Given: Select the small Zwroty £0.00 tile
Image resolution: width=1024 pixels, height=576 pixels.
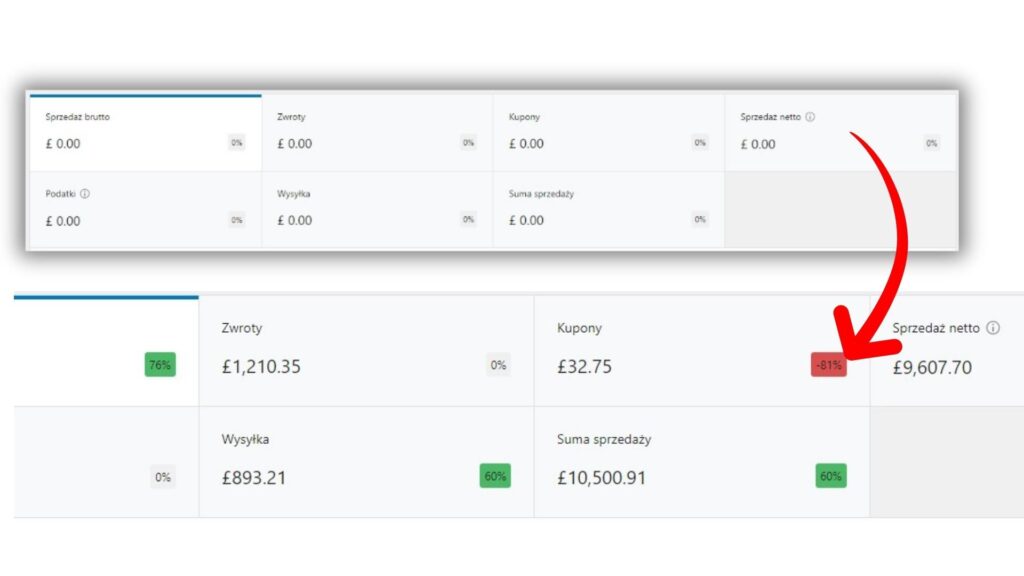Looking at the screenshot, I should [377, 132].
